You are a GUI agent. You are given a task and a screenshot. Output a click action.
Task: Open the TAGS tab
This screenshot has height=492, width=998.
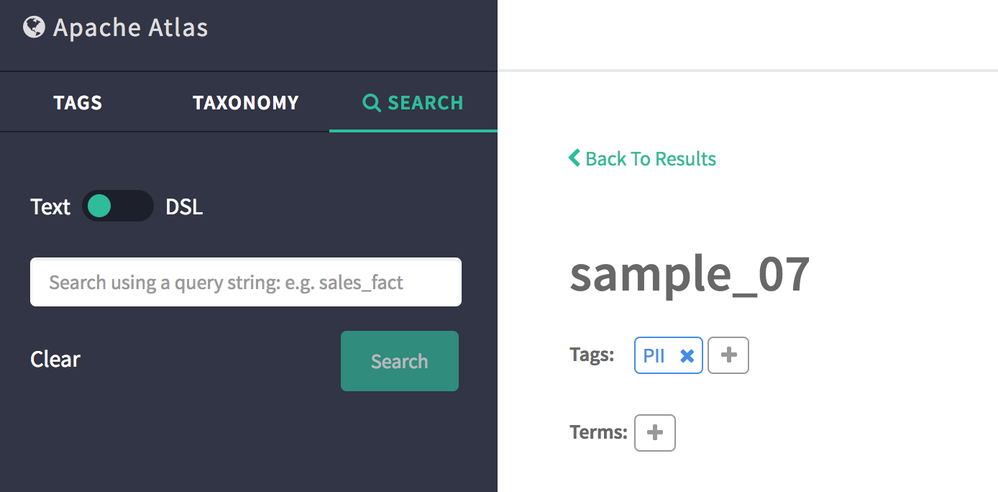tap(78, 103)
